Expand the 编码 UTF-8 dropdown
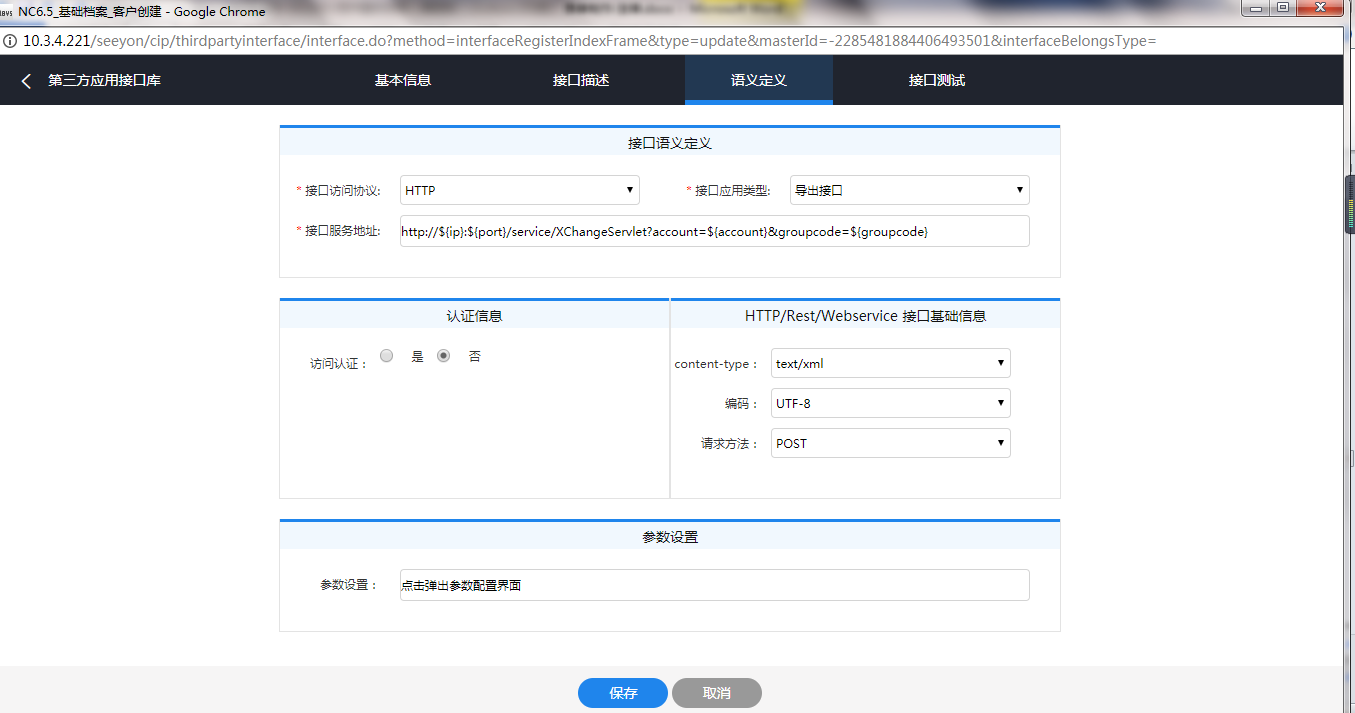This screenshot has width=1355, height=713. pyautogui.click(x=890, y=403)
